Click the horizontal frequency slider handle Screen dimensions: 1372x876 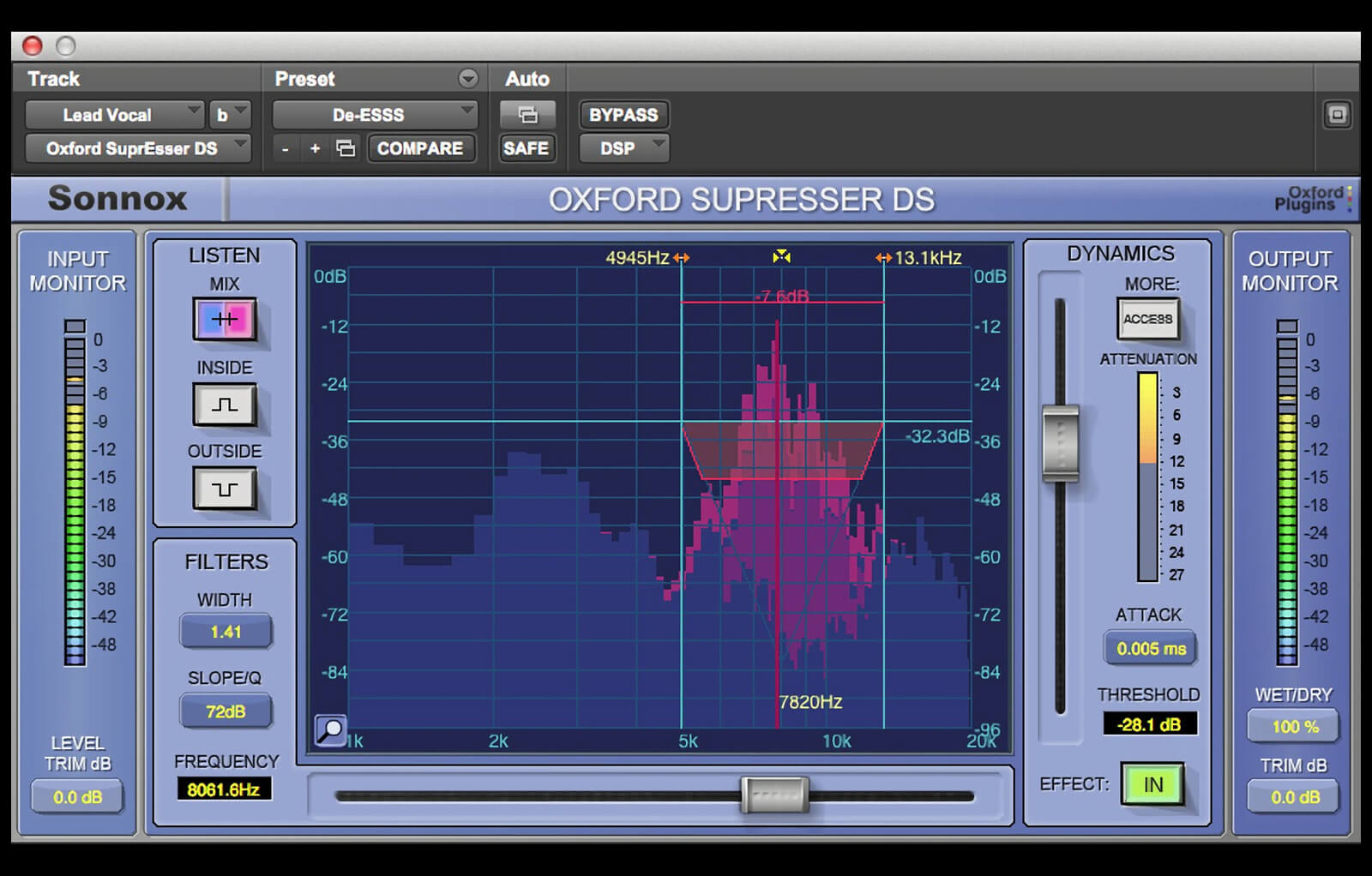pos(775,795)
